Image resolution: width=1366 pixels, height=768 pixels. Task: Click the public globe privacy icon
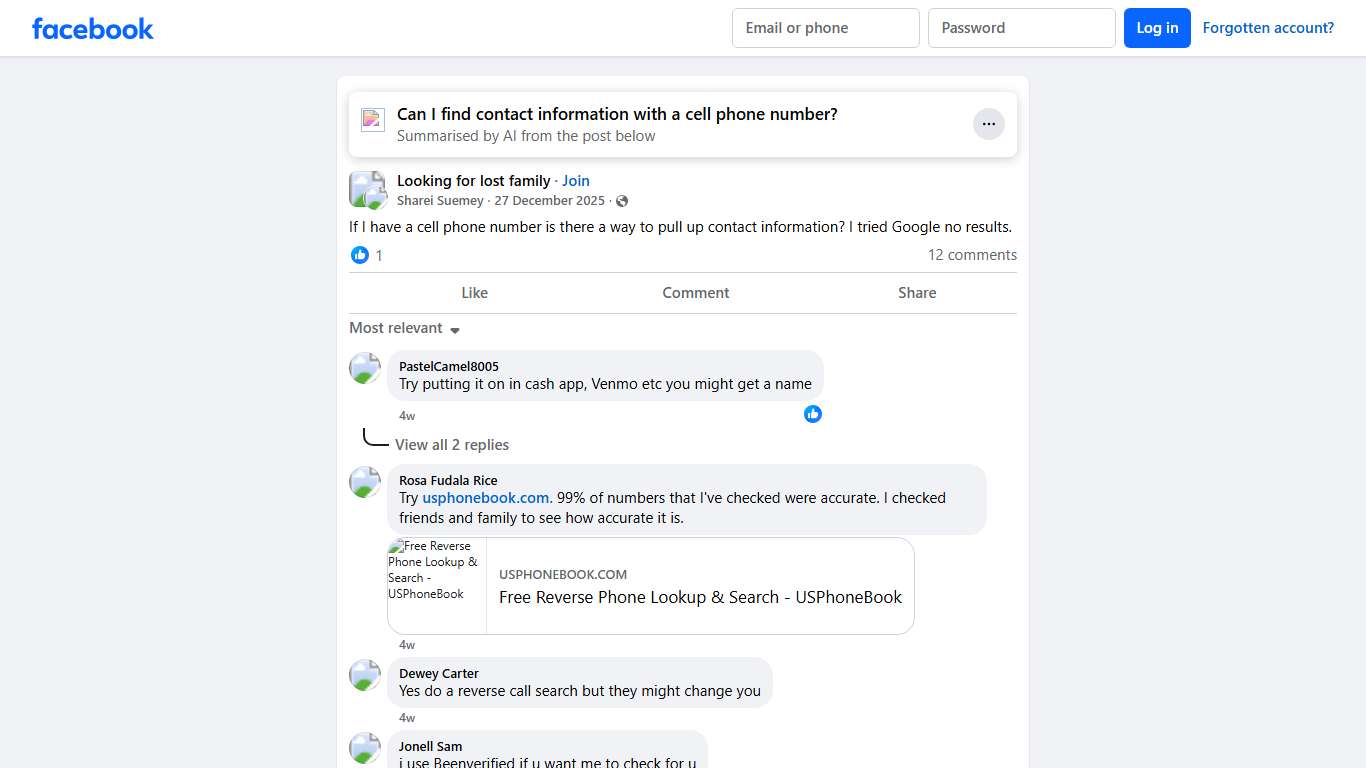click(x=622, y=201)
